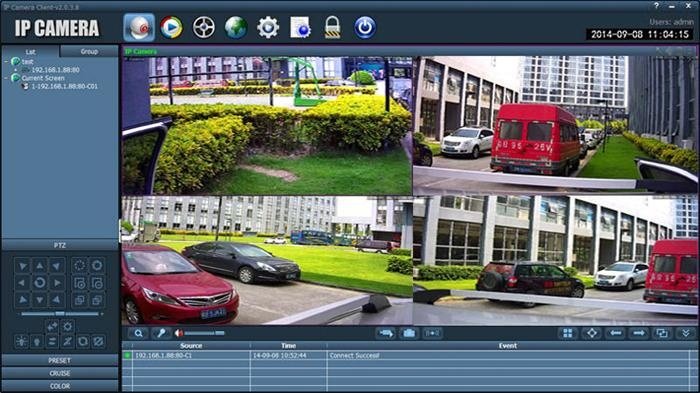This screenshot has height=393, width=700.
Task: Expand the COLOR panel
Action: (60, 386)
